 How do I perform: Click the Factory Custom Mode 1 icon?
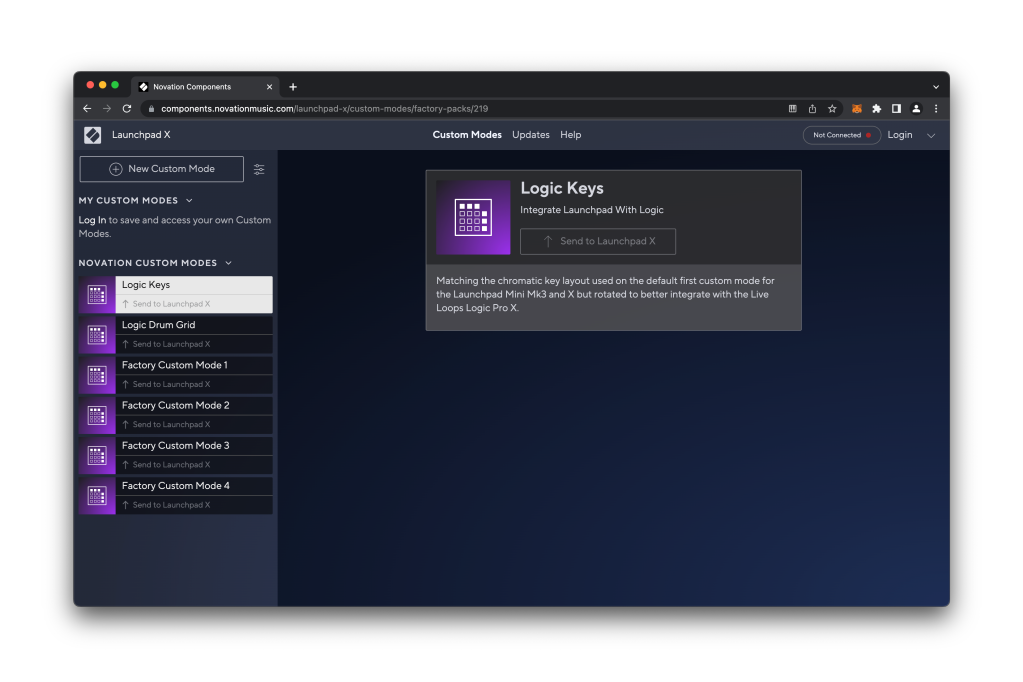tap(97, 375)
